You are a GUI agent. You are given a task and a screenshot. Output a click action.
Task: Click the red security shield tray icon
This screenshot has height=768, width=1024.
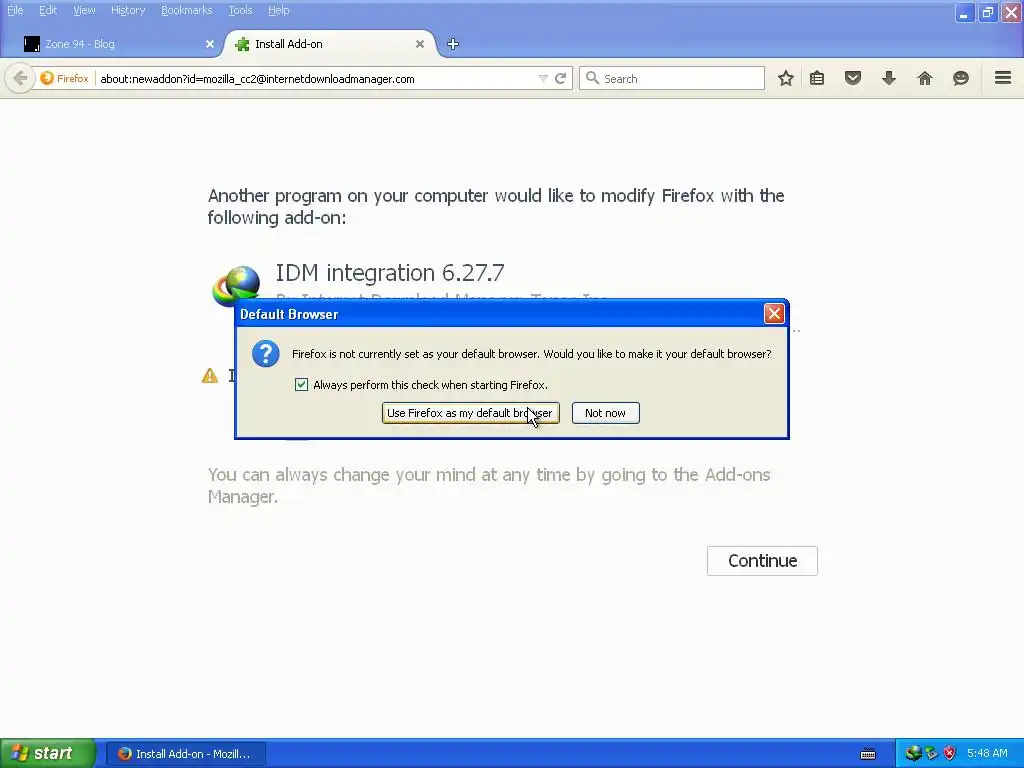pyautogui.click(x=950, y=754)
